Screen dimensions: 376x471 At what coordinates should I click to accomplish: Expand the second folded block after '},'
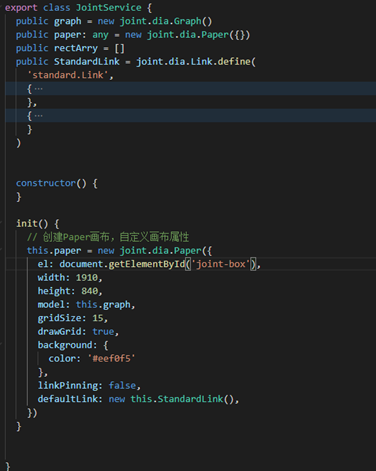pos(39,116)
